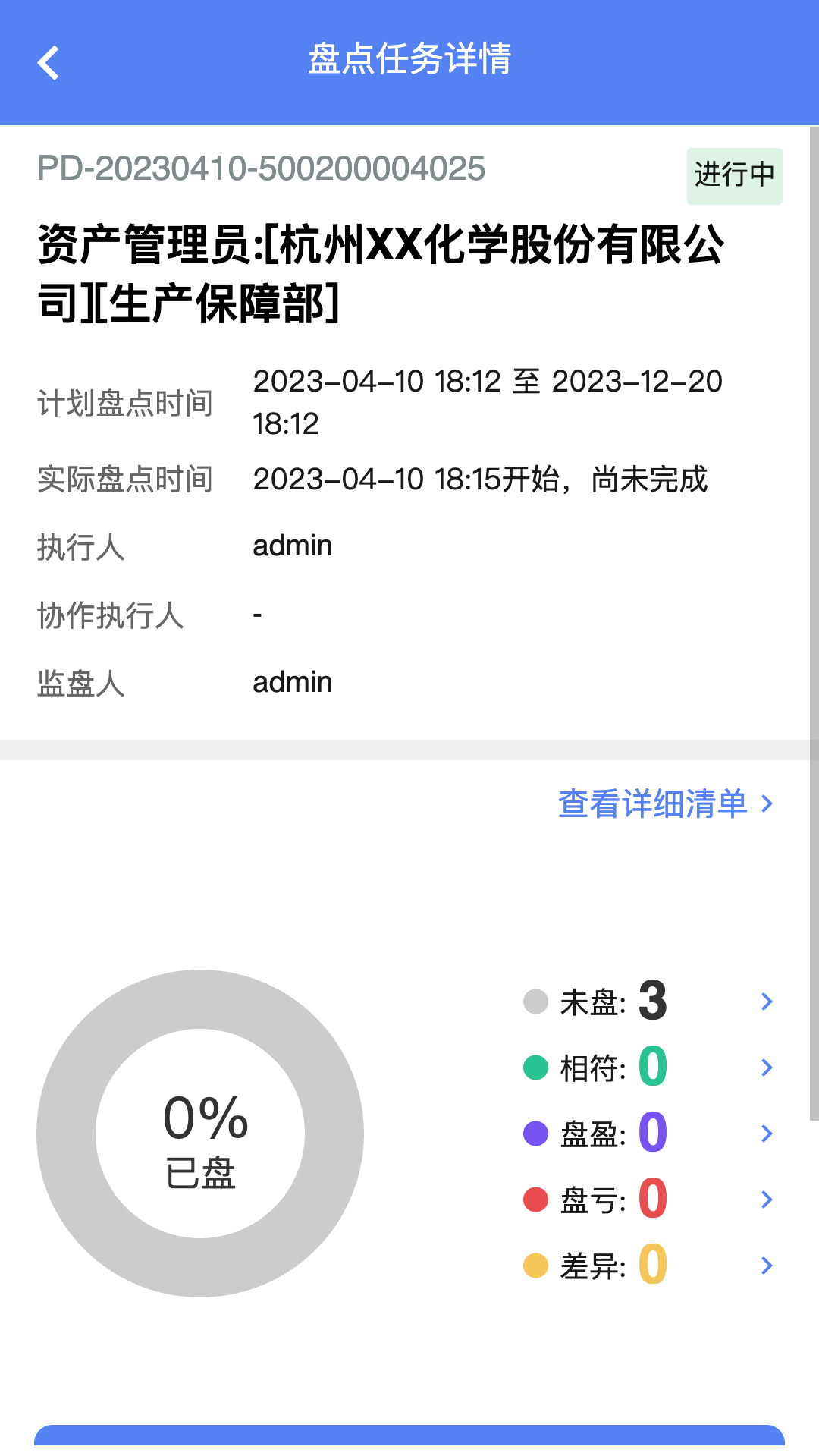
Task: Click the 盘亏: label text
Action: click(593, 1200)
